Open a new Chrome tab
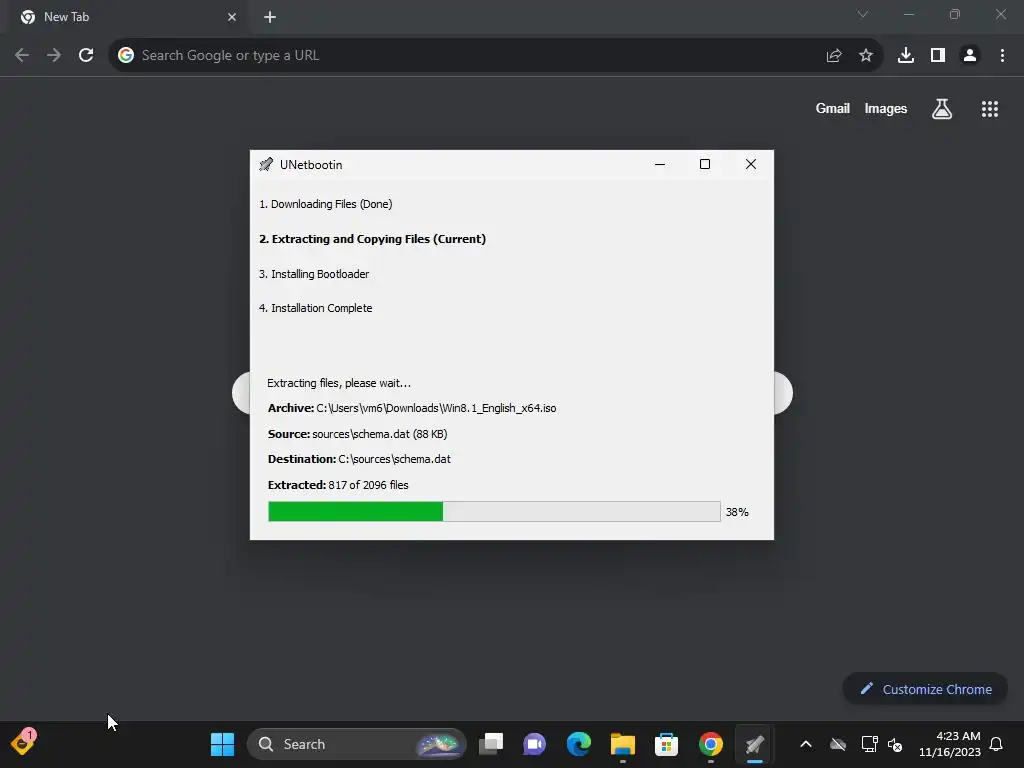 (x=270, y=17)
